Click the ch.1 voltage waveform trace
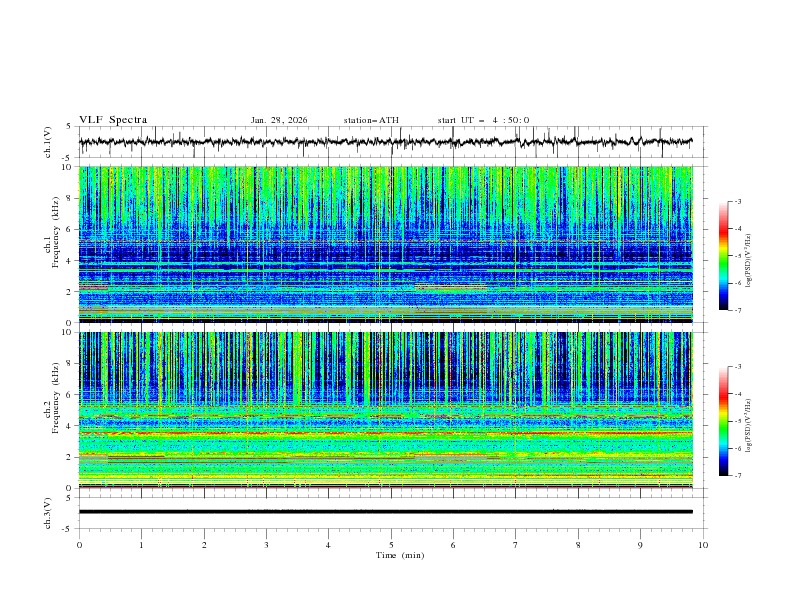This screenshot has width=792, height=612. click(x=385, y=142)
